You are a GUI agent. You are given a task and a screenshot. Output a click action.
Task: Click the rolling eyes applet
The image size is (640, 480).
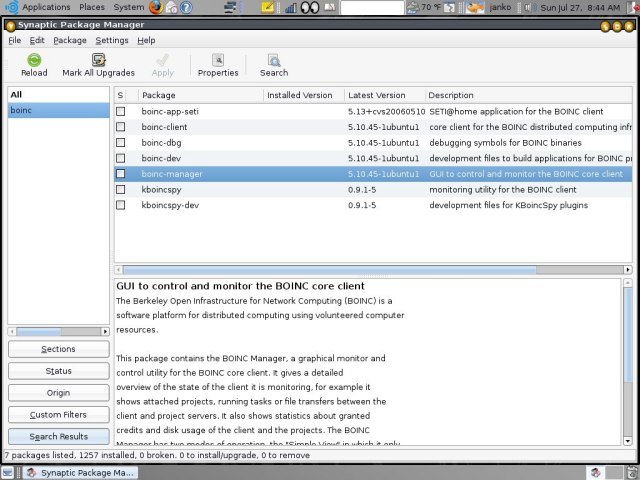click(310, 7)
